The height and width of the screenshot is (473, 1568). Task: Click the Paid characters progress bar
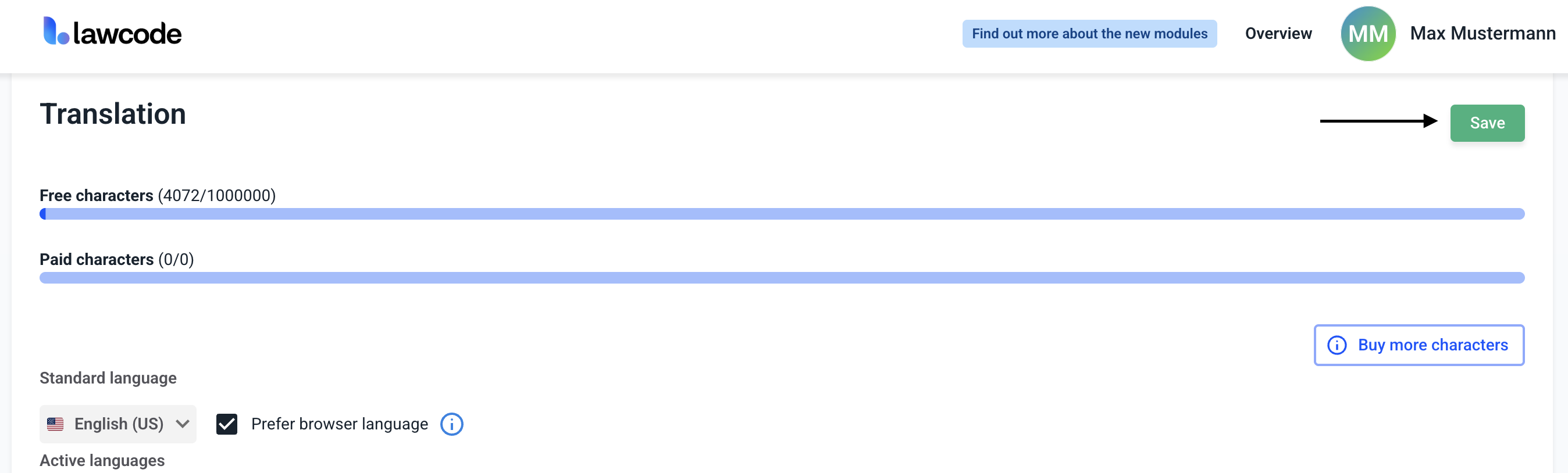click(782, 277)
